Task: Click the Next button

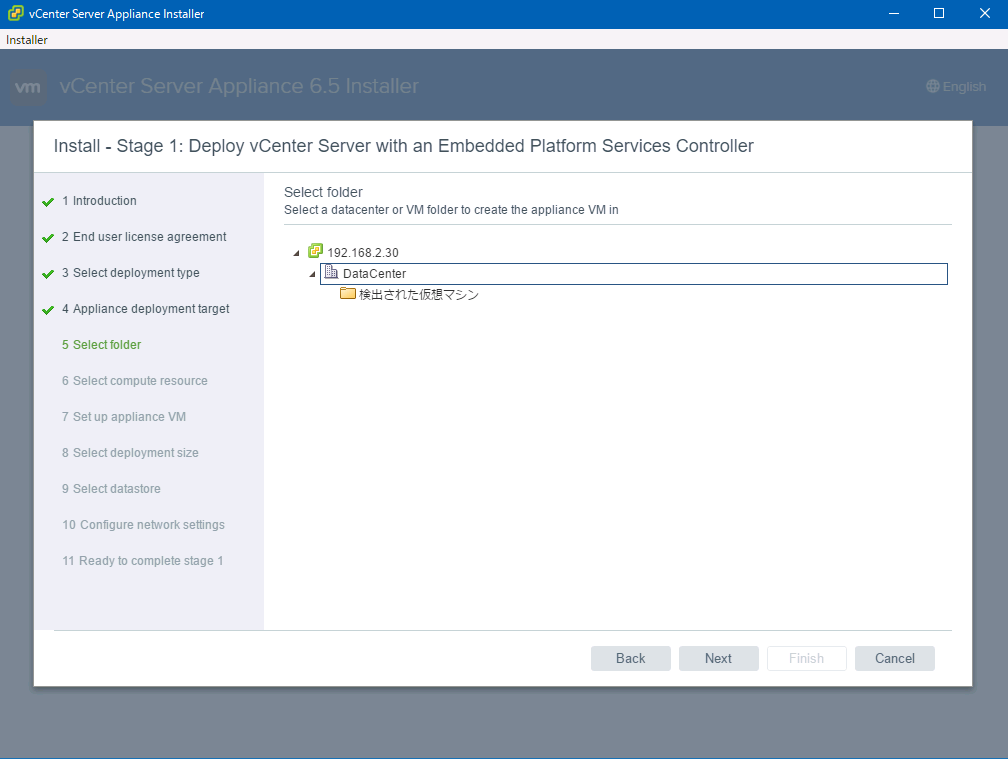Action: 719,658
